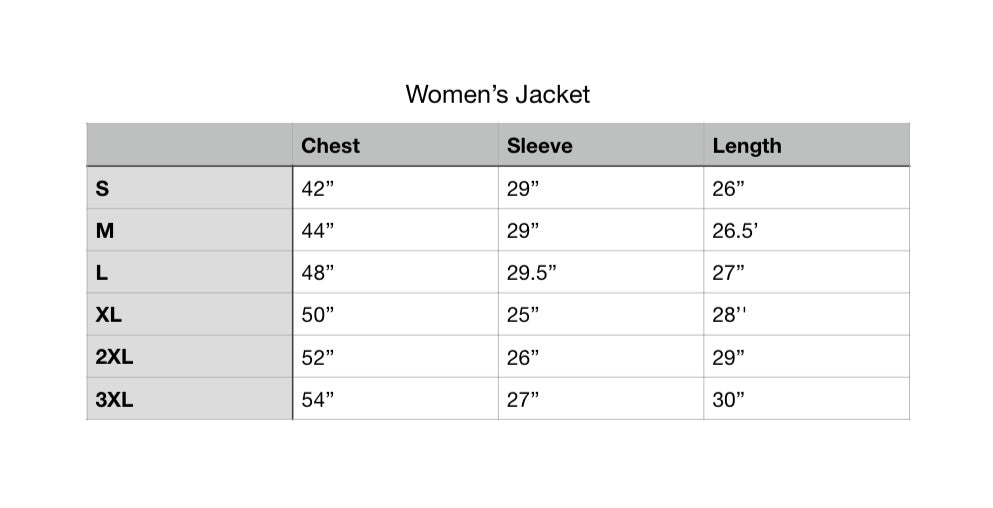
Task: Click the 25” sleeve cell for XL
Action: click(523, 314)
